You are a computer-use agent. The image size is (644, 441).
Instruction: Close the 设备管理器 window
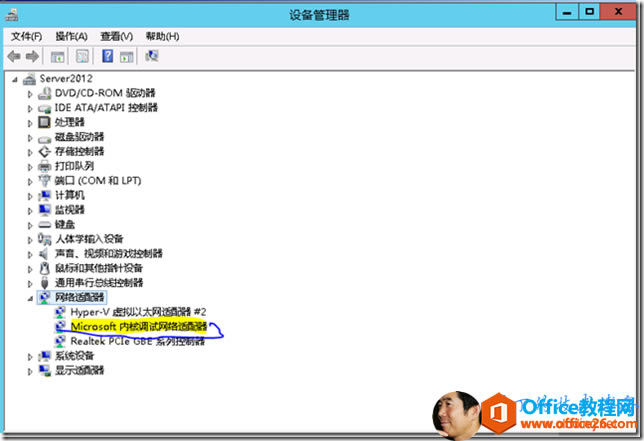[619, 11]
